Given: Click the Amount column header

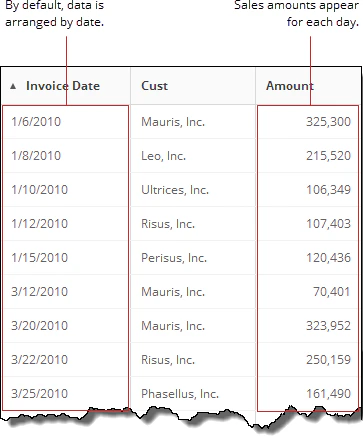Looking at the screenshot, I should point(308,86).
